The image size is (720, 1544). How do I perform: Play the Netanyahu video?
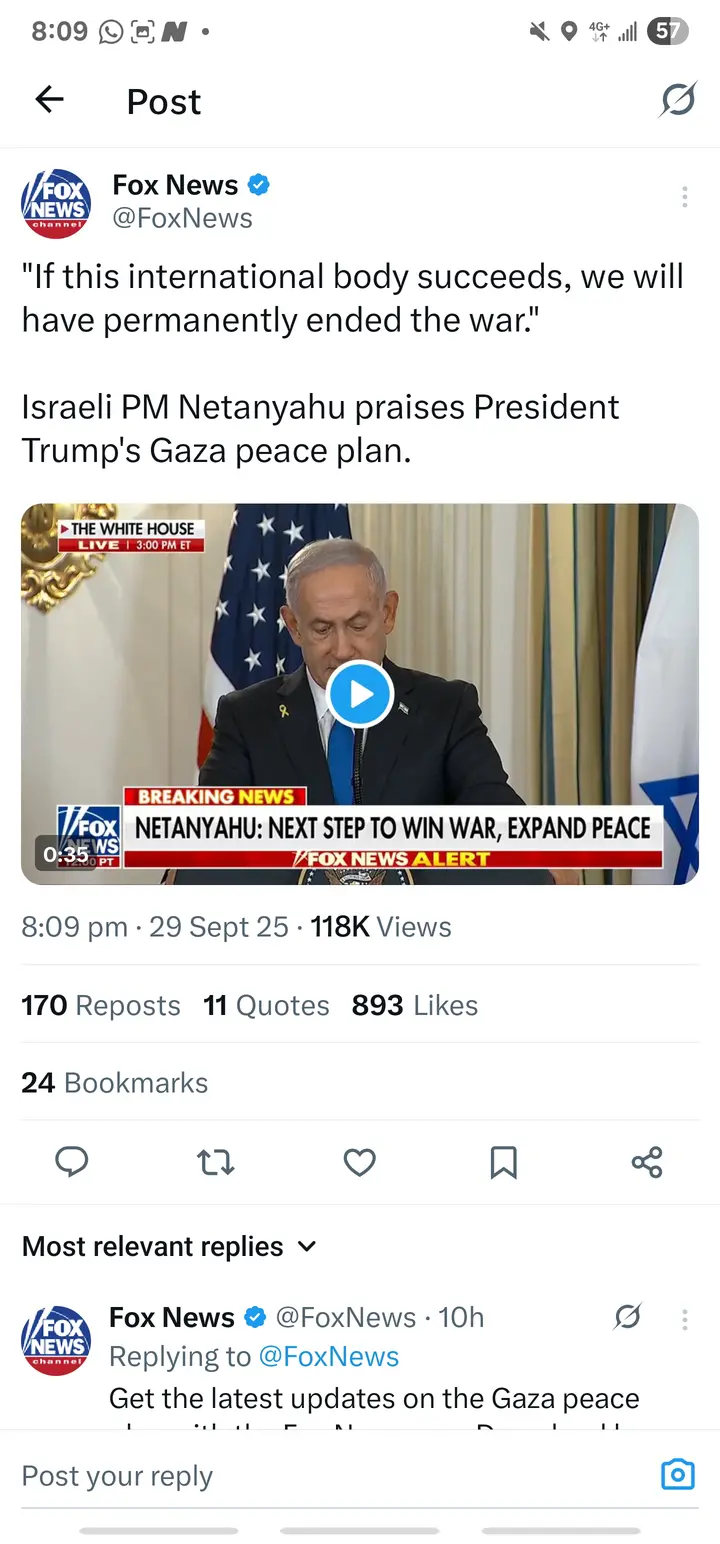360,694
